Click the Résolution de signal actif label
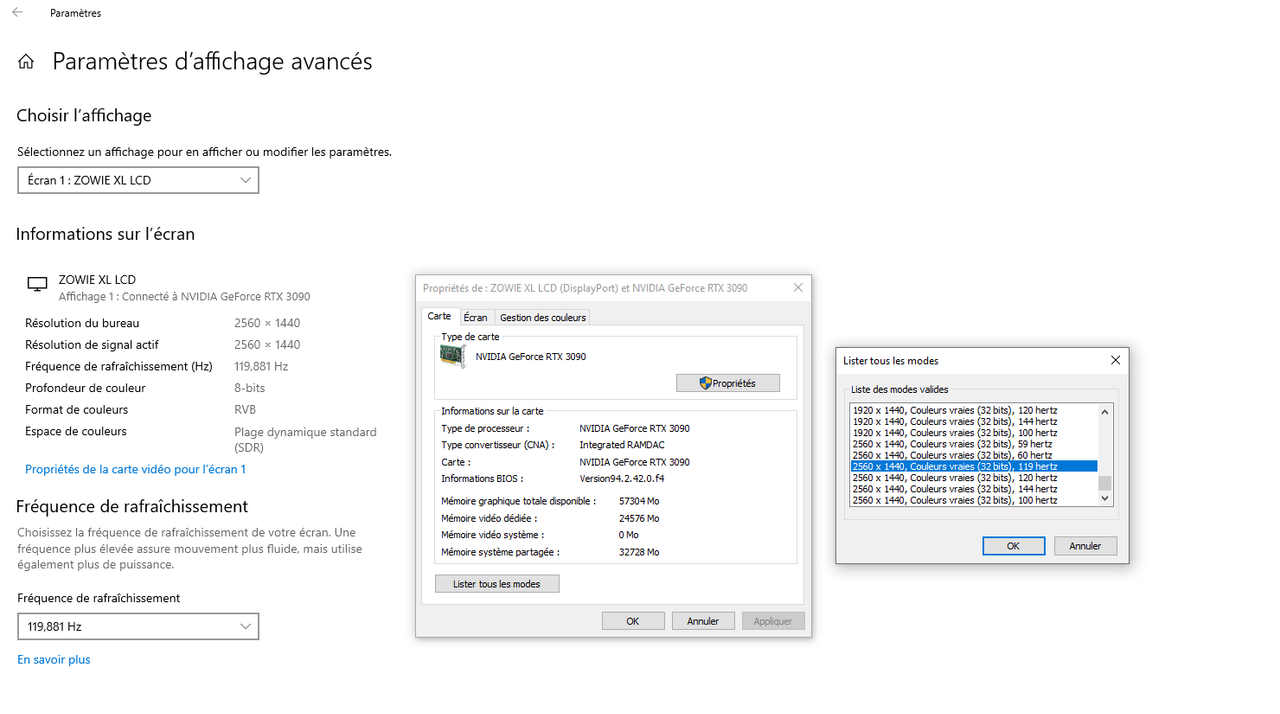Screen dimensions: 1280x714 pos(92,345)
